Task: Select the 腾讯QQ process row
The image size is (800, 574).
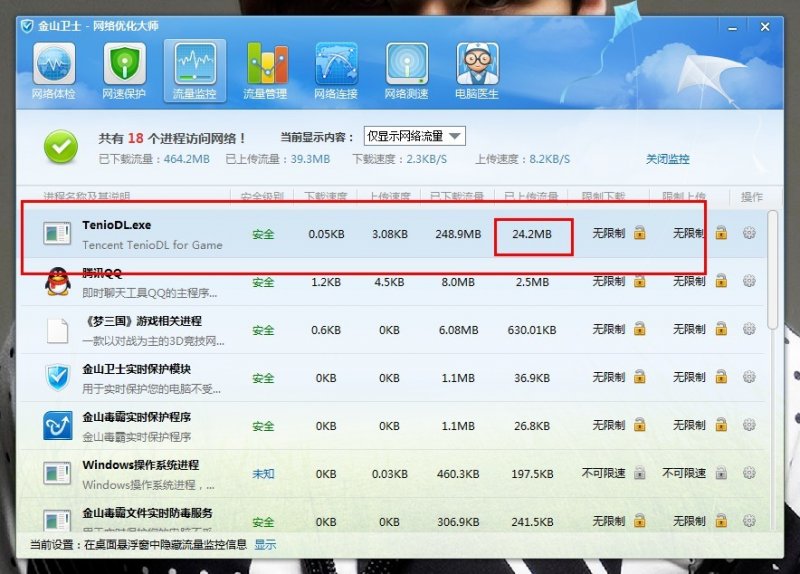Action: pyautogui.click(x=392, y=282)
